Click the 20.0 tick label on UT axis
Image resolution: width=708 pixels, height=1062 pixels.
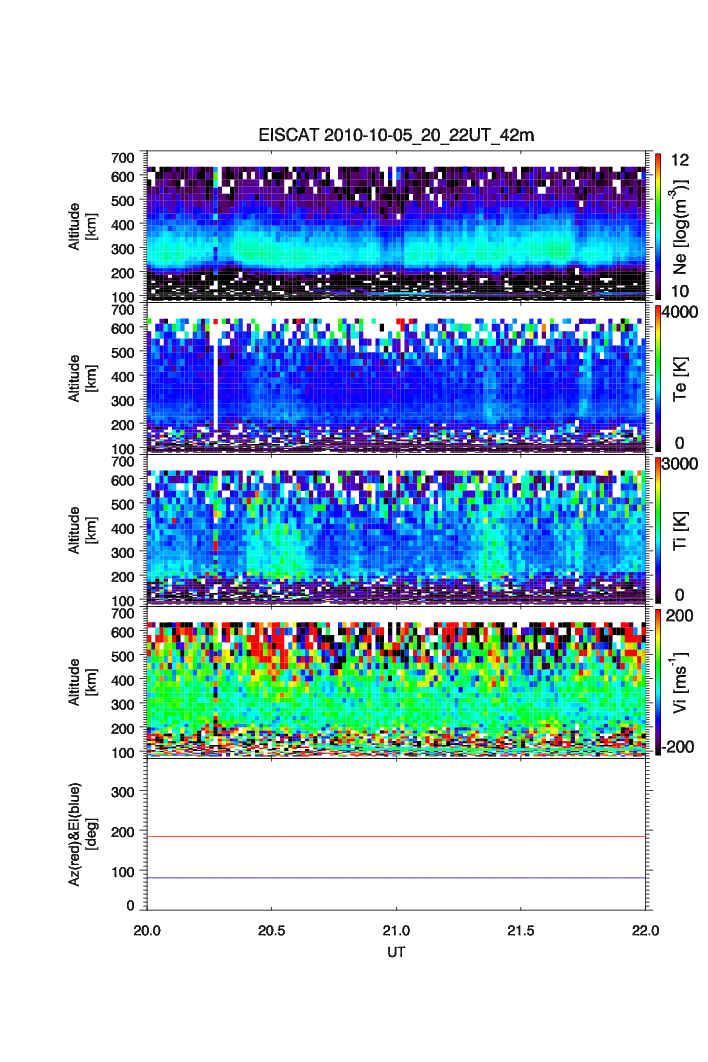(x=148, y=930)
